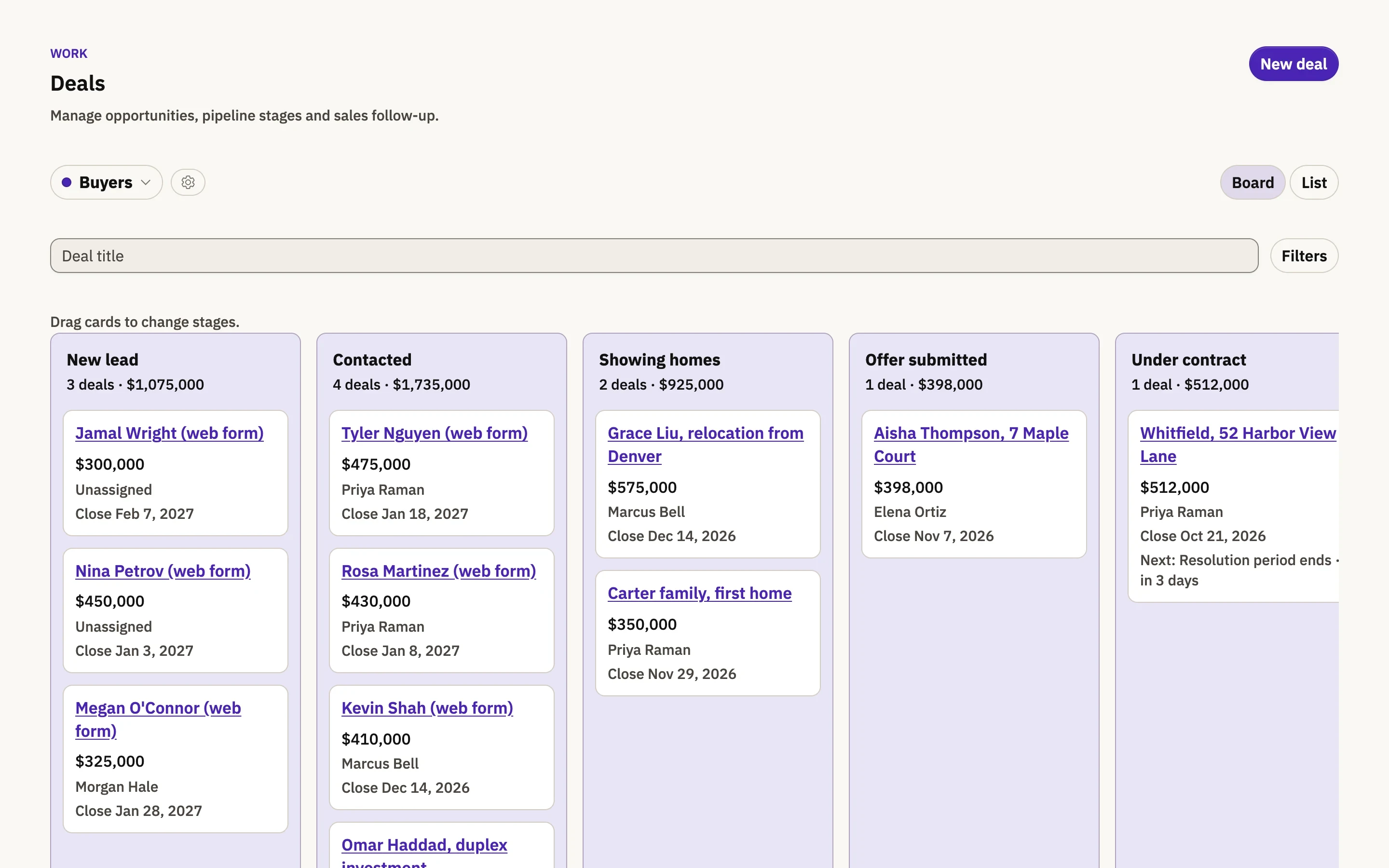Expand the Buyers pipeline dropdown
The height and width of the screenshot is (868, 1389).
pos(106,183)
